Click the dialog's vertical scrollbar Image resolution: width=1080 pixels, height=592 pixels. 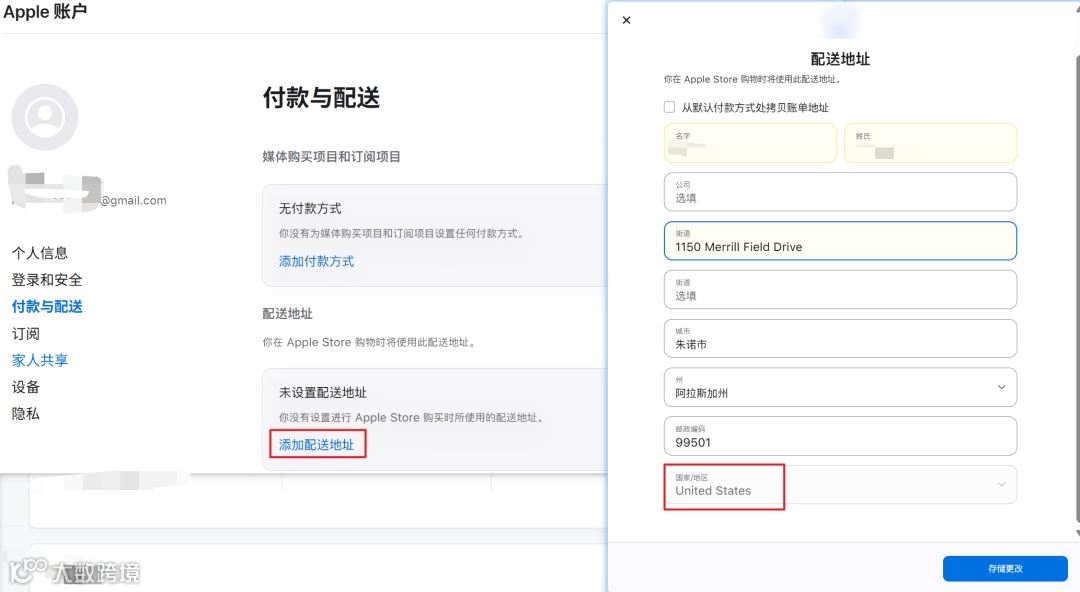pyautogui.click(x=1077, y=289)
